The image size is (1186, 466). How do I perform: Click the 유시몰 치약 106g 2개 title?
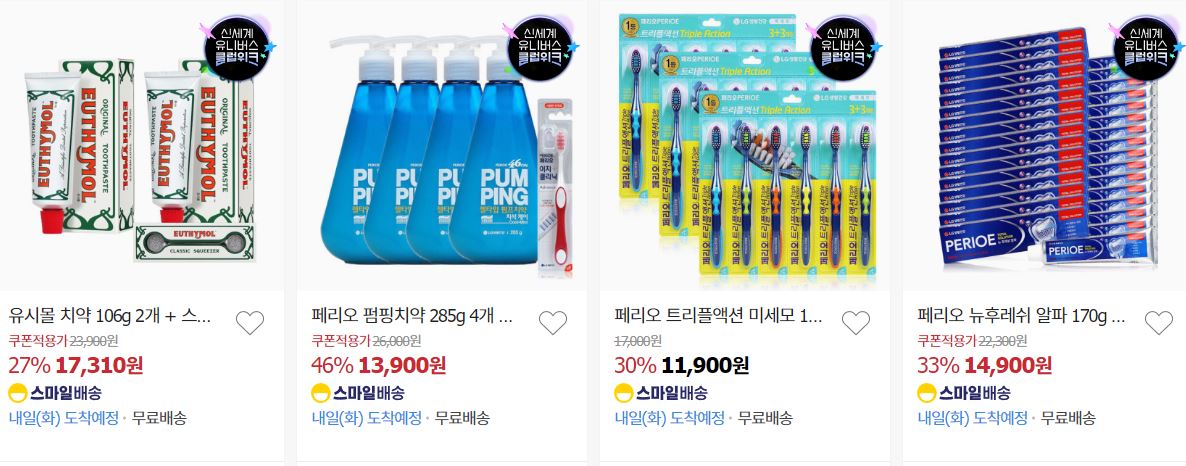coord(110,315)
